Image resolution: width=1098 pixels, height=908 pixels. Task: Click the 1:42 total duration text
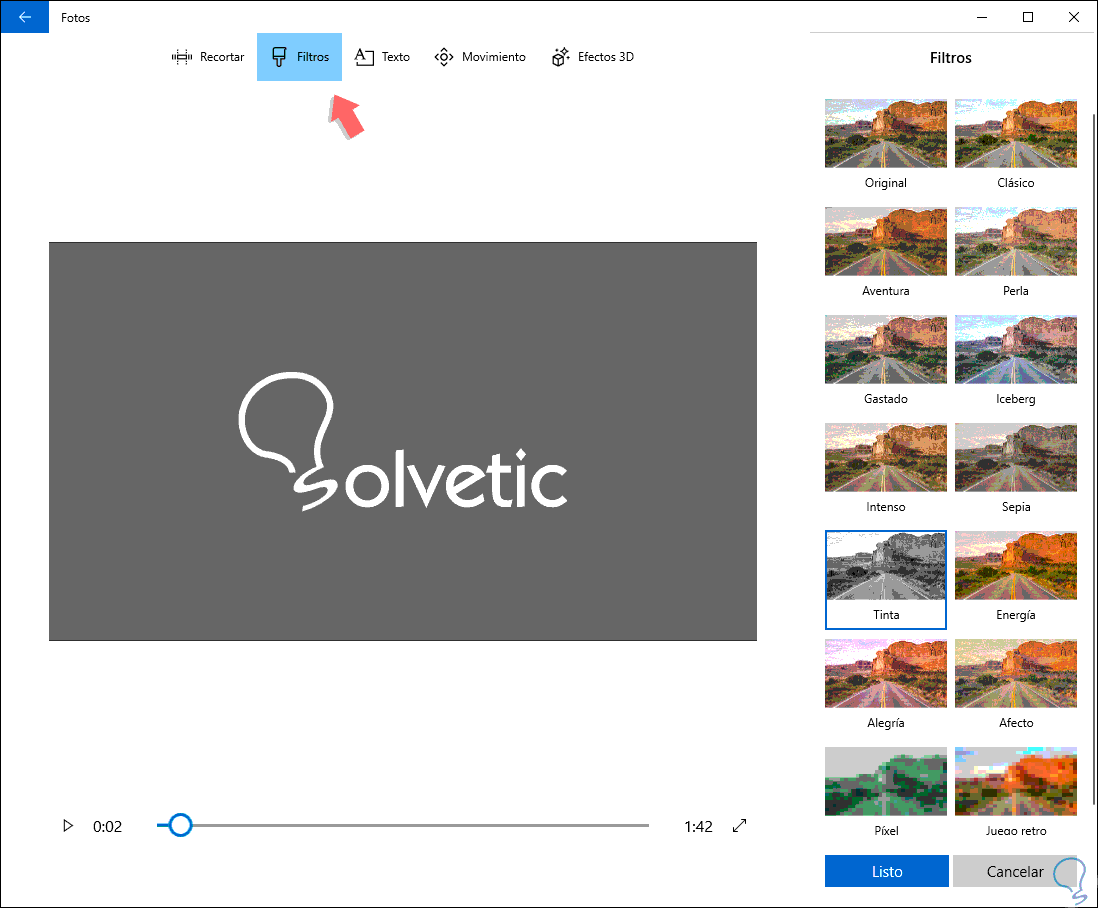[x=698, y=826]
